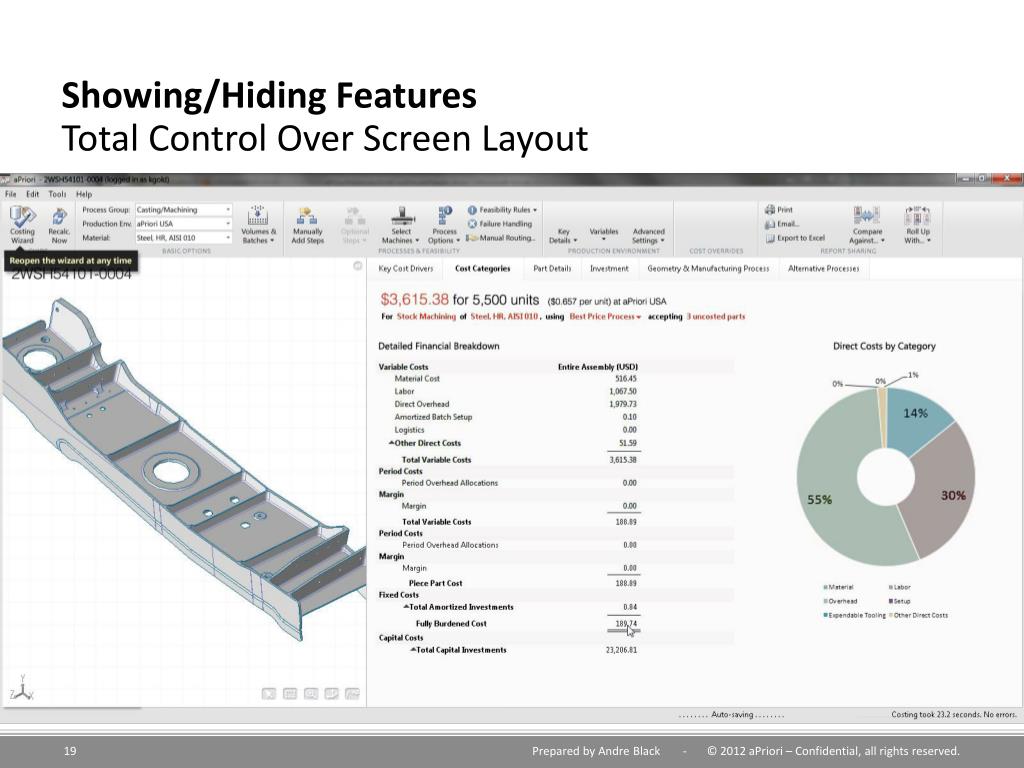Screen dimensions: 1024x768
Task: Open Compare Against tool
Action: coord(867,225)
